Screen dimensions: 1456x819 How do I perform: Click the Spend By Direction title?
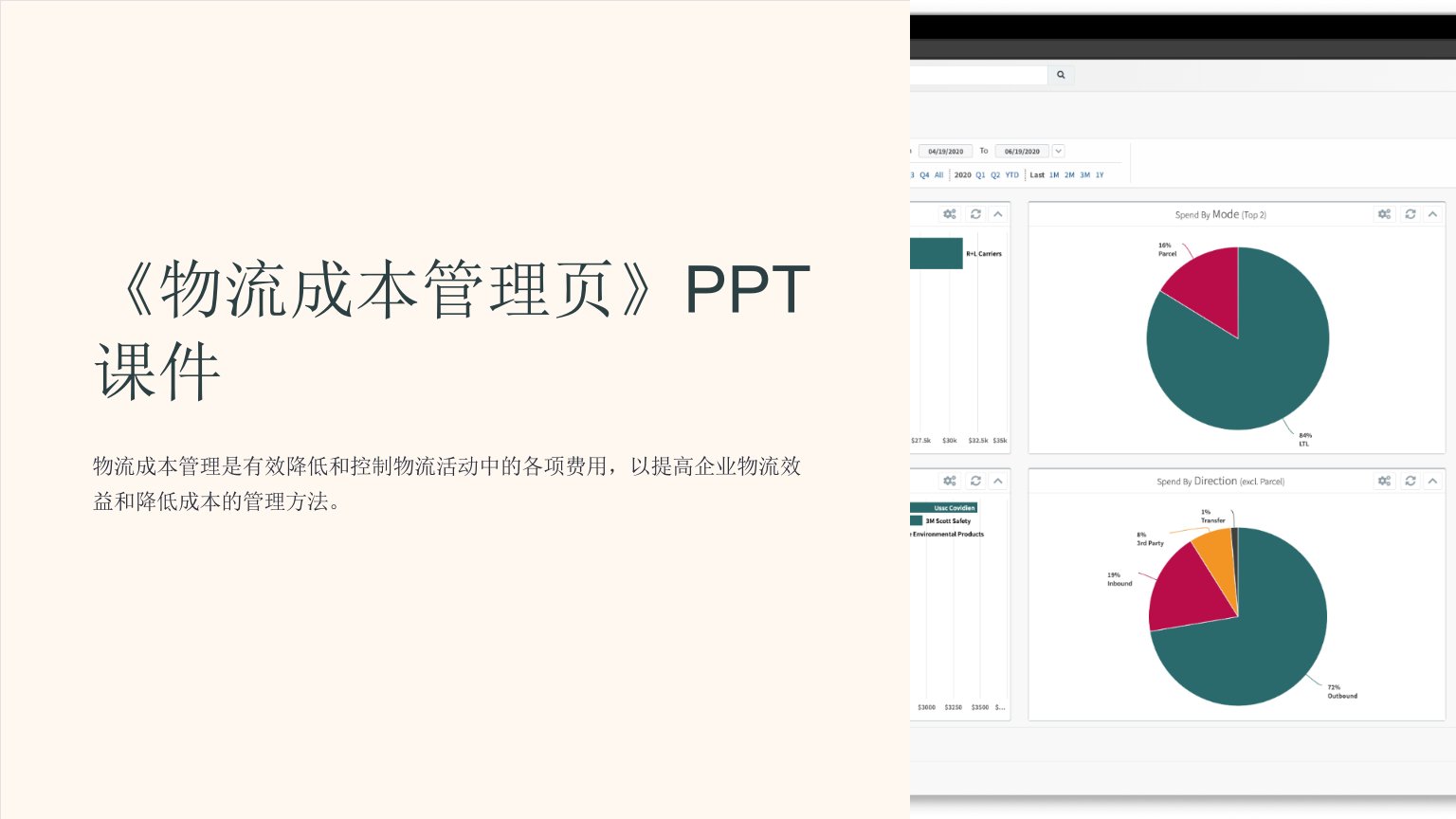(x=1221, y=482)
